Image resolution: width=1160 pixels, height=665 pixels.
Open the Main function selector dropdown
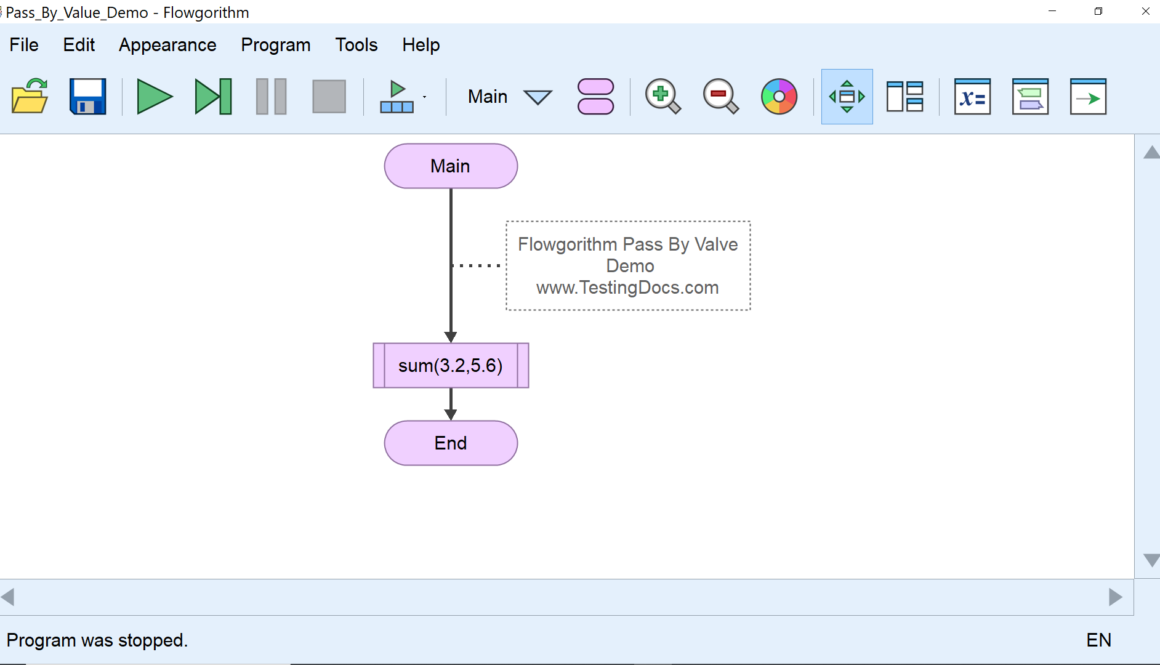pyautogui.click(x=509, y=97)
